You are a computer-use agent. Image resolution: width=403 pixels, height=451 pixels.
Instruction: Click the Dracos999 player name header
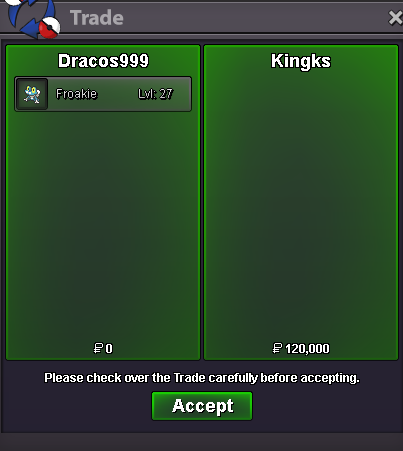(x=103, y=61)
